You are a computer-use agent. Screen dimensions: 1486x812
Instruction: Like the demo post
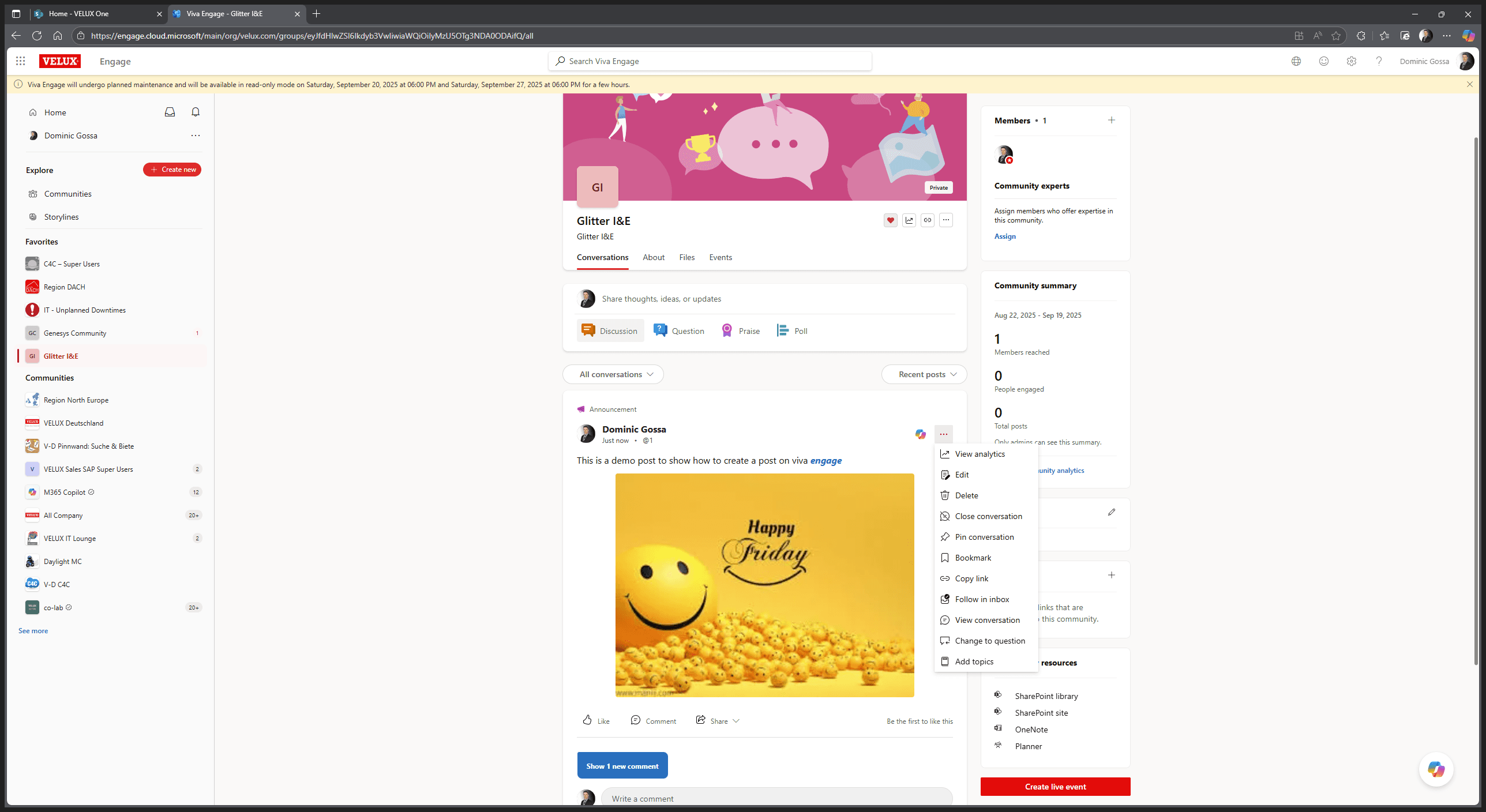(596, 721)
